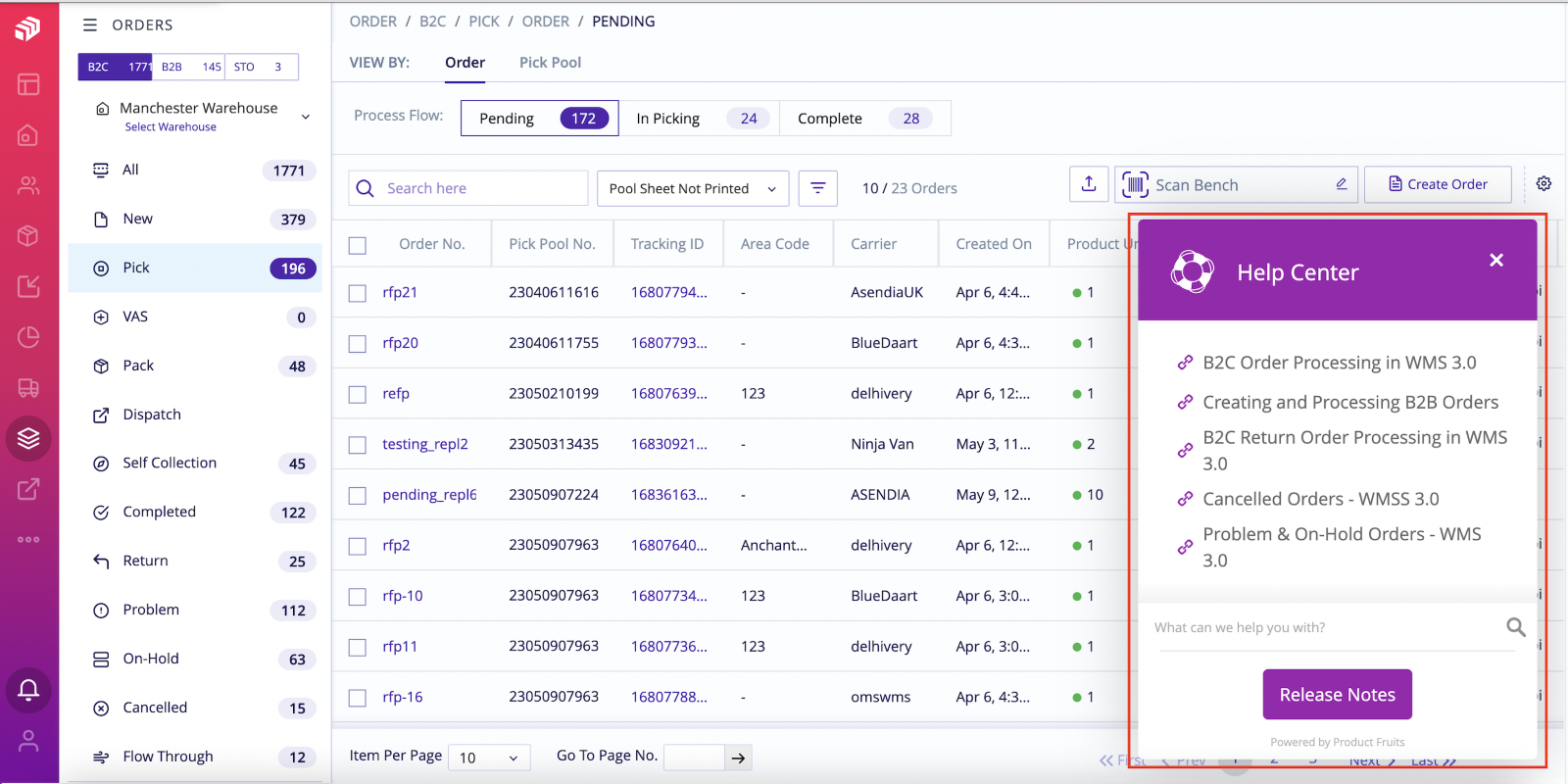Select the VAS item in sidebar
This screenshot has height=784, width=1568.
[x=195, y=317]
